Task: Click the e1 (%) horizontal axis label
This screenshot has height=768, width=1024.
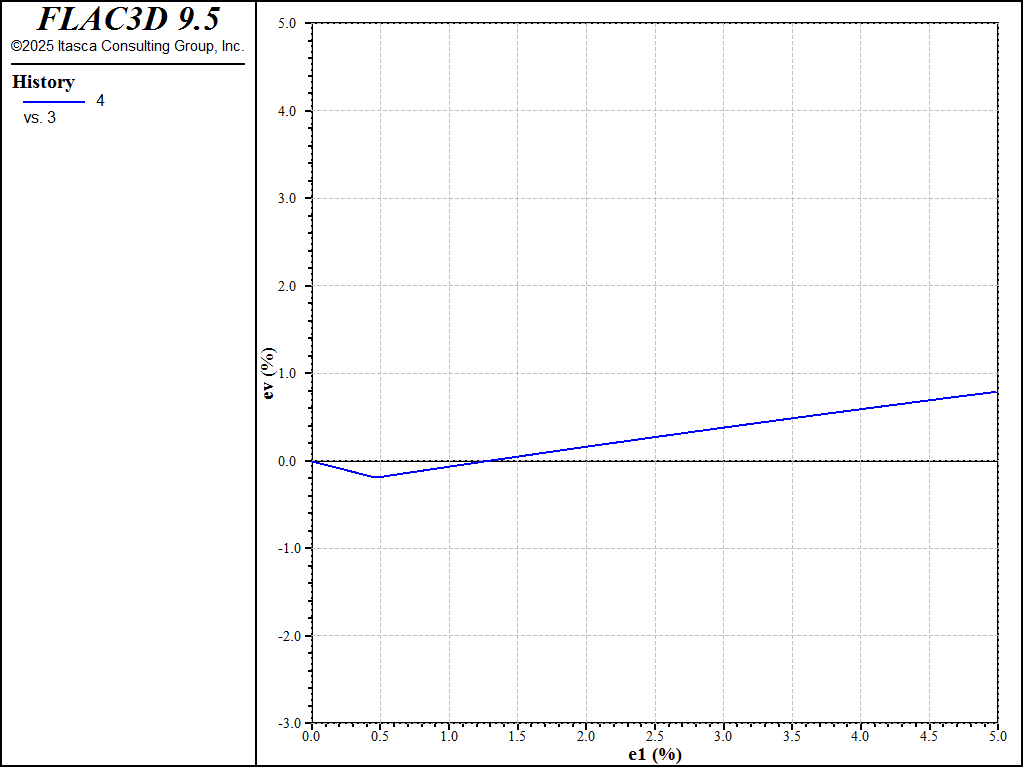Action: pyautogui.click(x=655, y=755)
